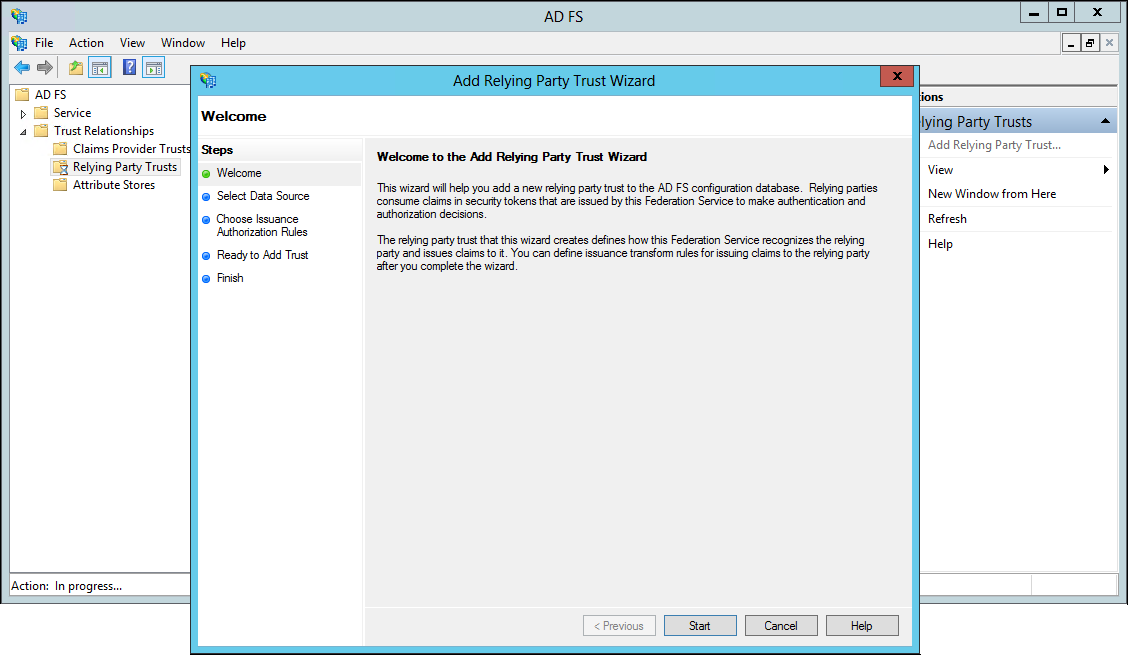Collapse the Relying Party Trusts actions section
Viewport: 1128px width, 655px height.
pyautogui.click(x=1106, y=121)
